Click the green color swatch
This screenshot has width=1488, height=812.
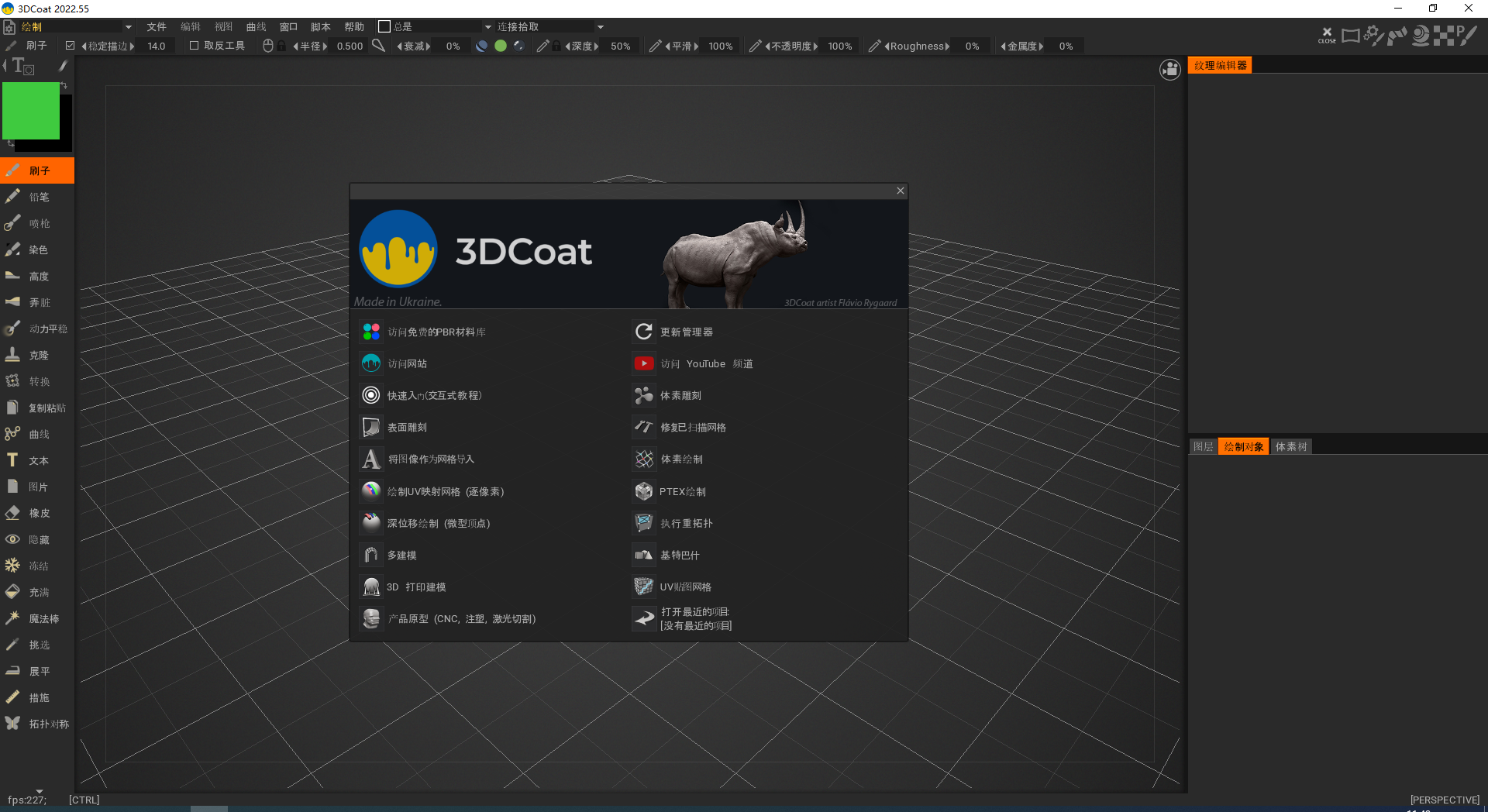[31, 110]
